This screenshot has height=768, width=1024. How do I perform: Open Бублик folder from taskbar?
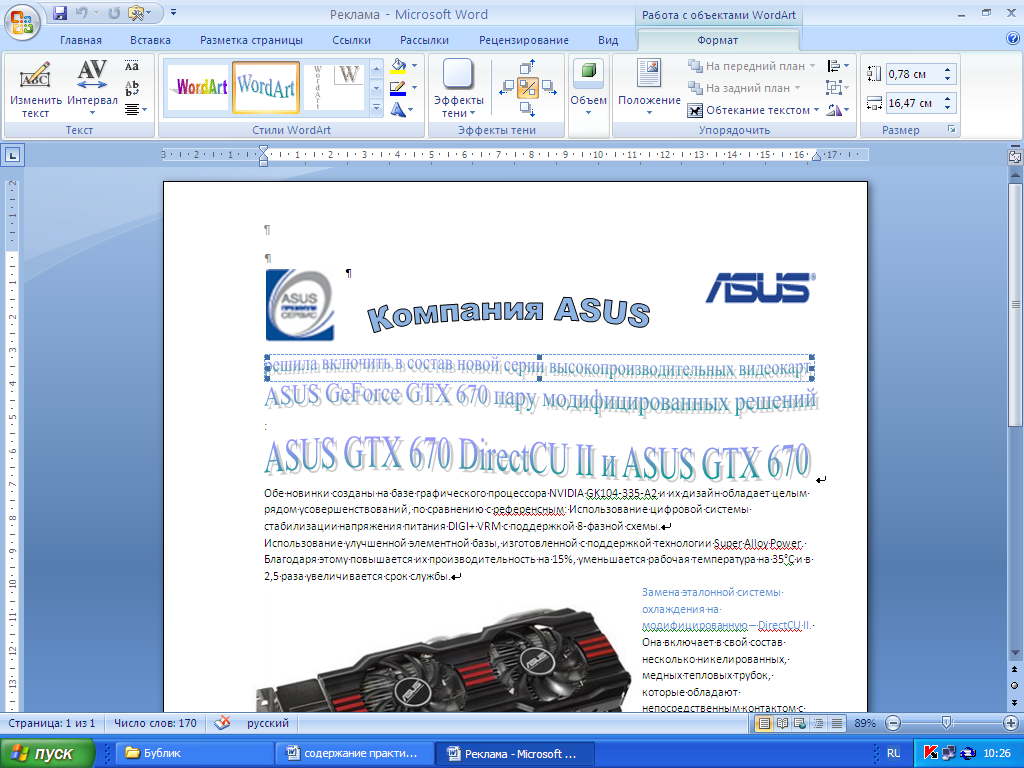194,753
